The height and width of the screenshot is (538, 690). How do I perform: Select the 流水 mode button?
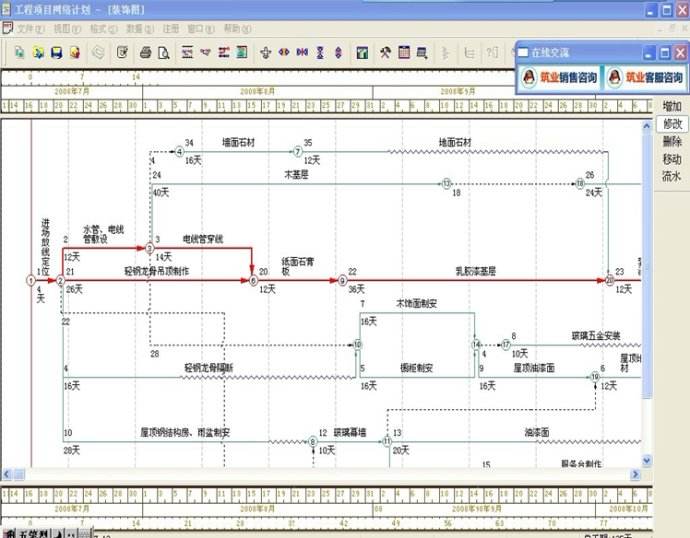(x=672, y=176)
